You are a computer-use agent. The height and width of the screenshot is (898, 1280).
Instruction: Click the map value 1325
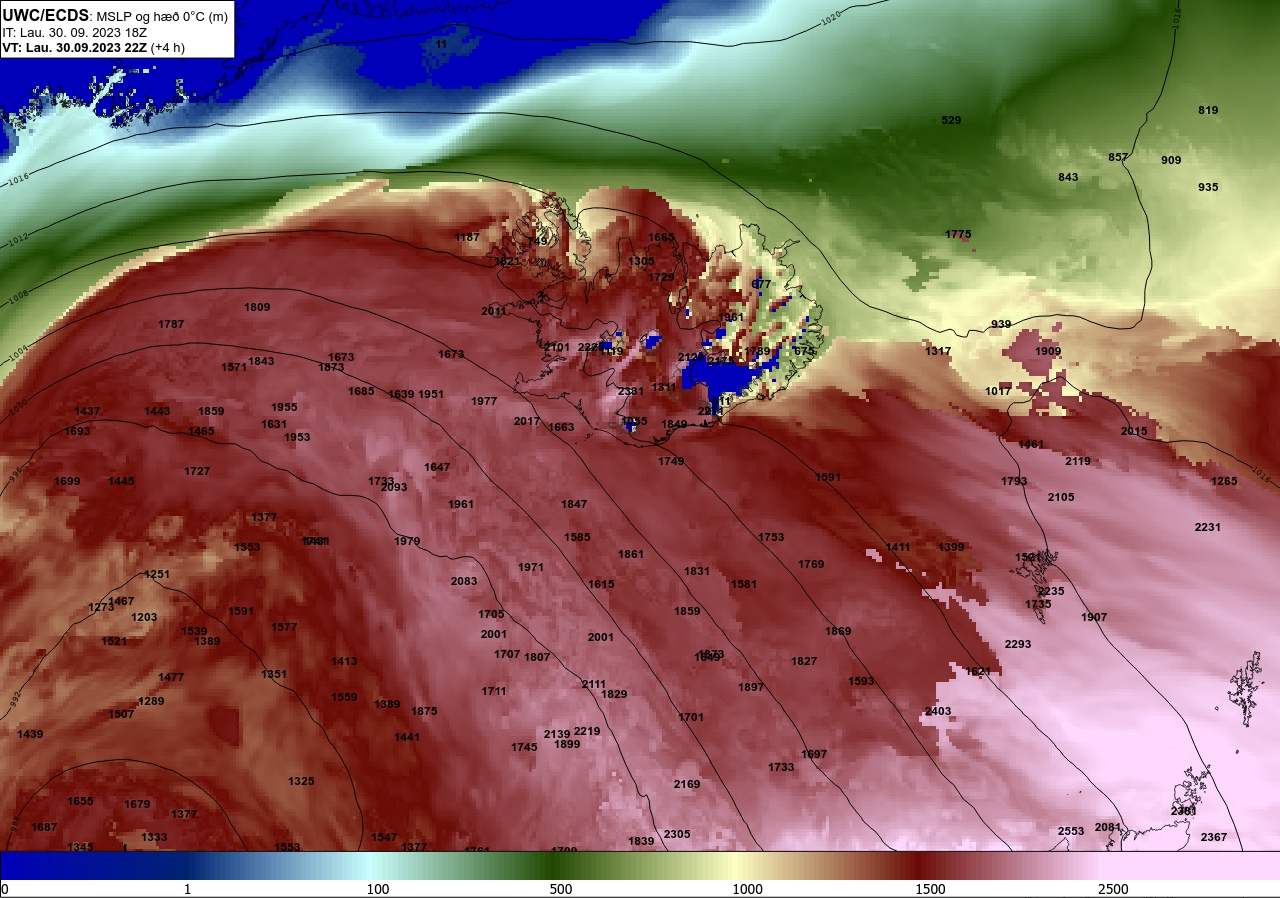point(301,781)
